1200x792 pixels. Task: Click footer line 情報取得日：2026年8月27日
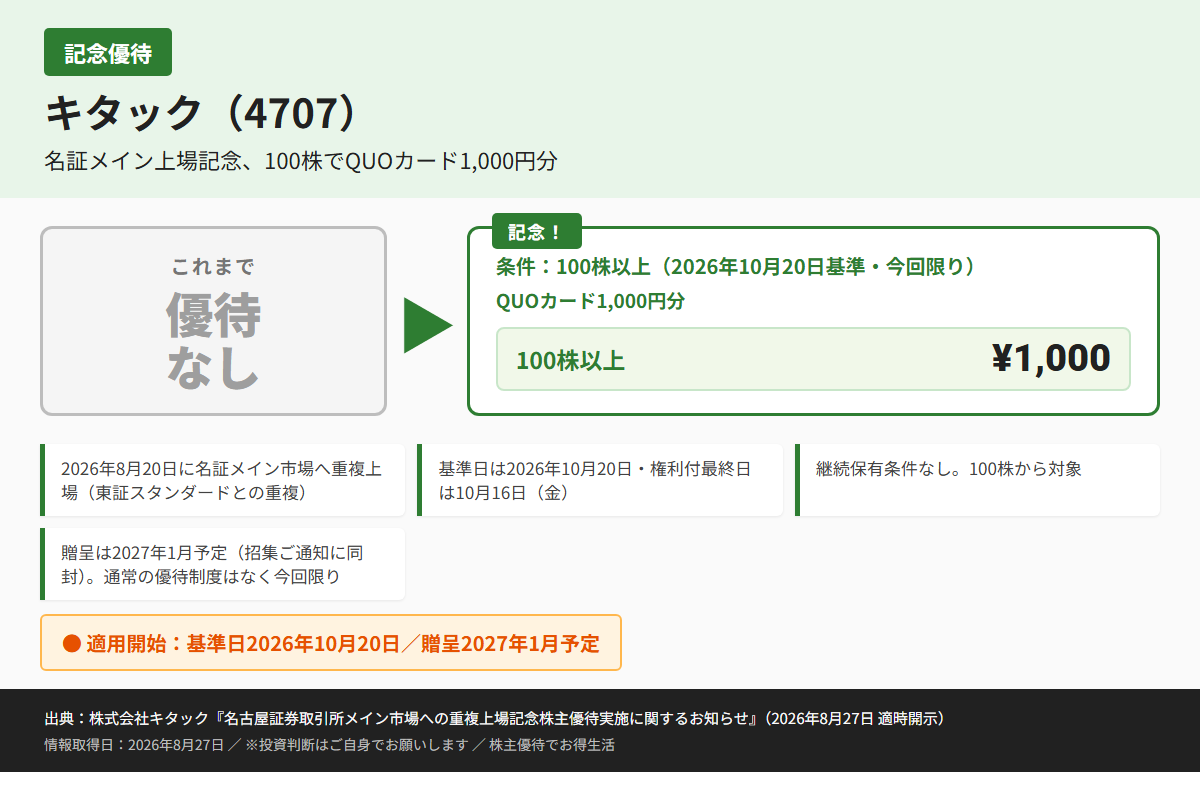(x=329, y=745)
